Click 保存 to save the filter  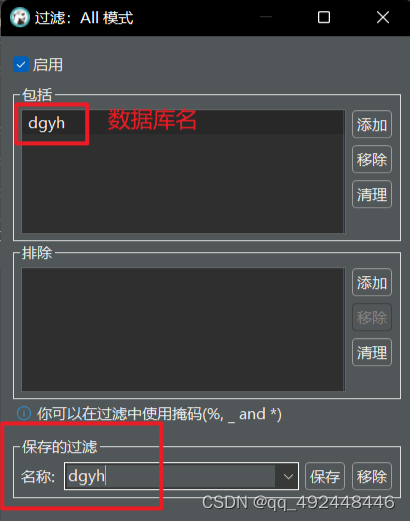click(325, 476)
